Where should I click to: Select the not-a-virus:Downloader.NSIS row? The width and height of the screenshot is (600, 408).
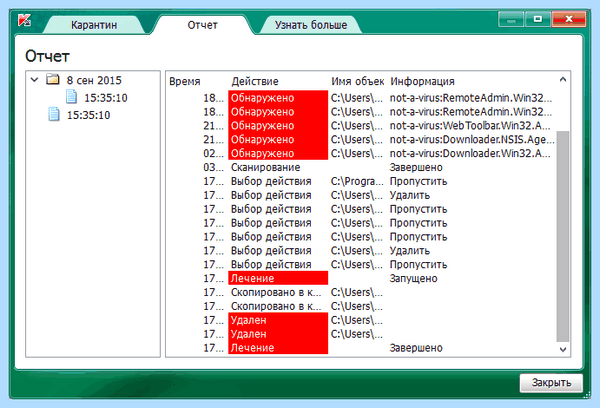(362, 139)
